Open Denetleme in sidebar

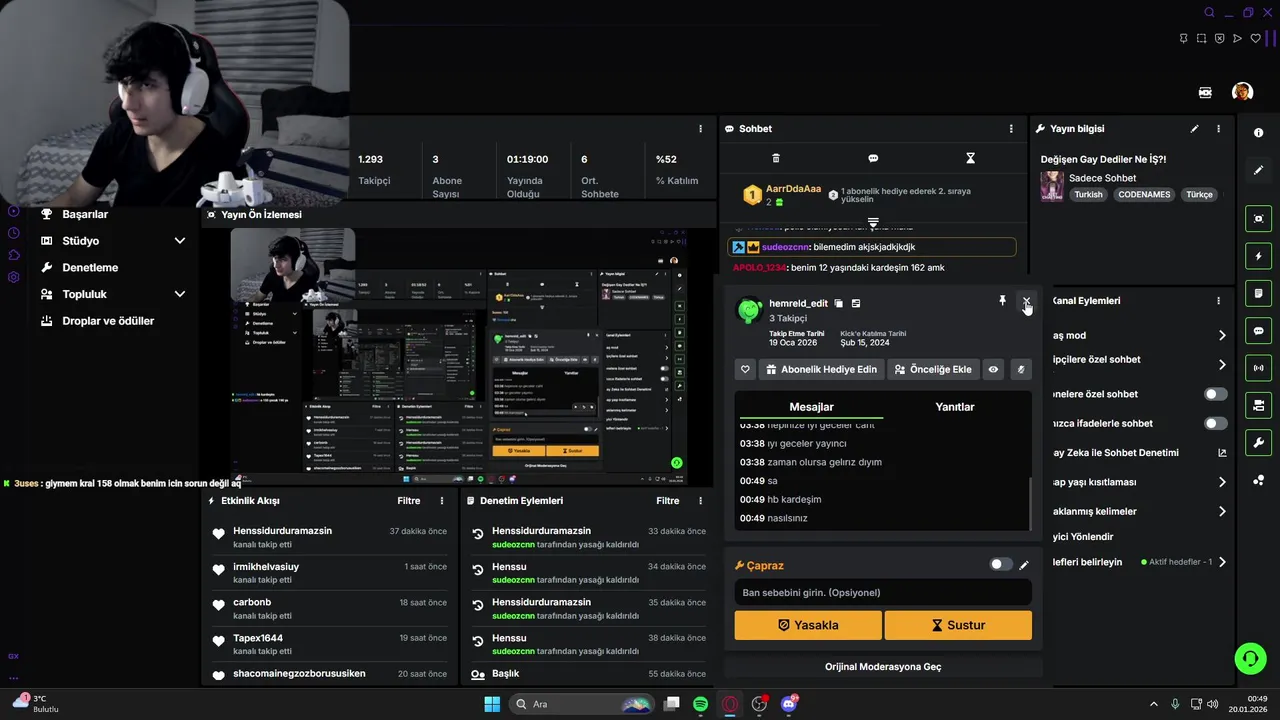click(90, 268)
